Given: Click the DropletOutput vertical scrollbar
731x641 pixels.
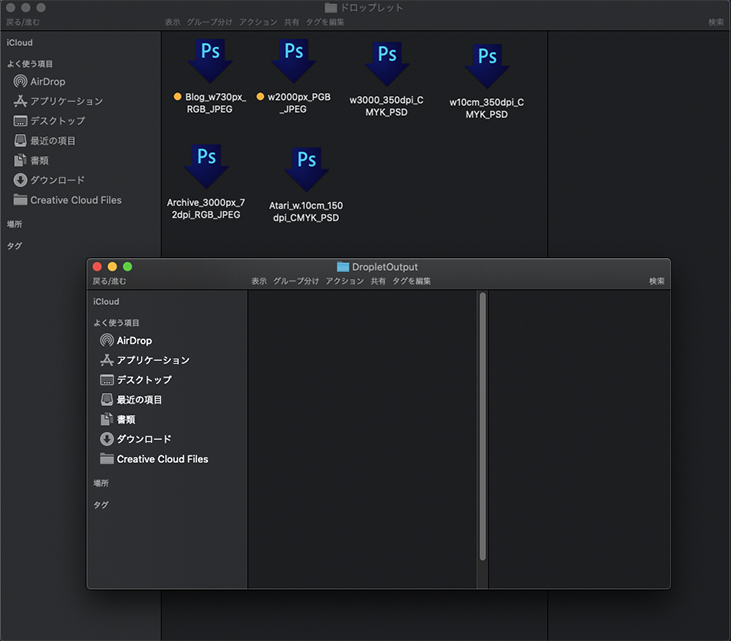Looking at the screenshot, I should click(483, 426).
